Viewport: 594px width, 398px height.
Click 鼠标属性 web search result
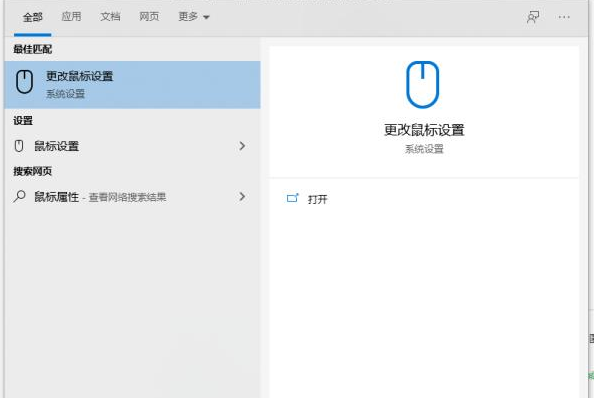tap(133, 197)
